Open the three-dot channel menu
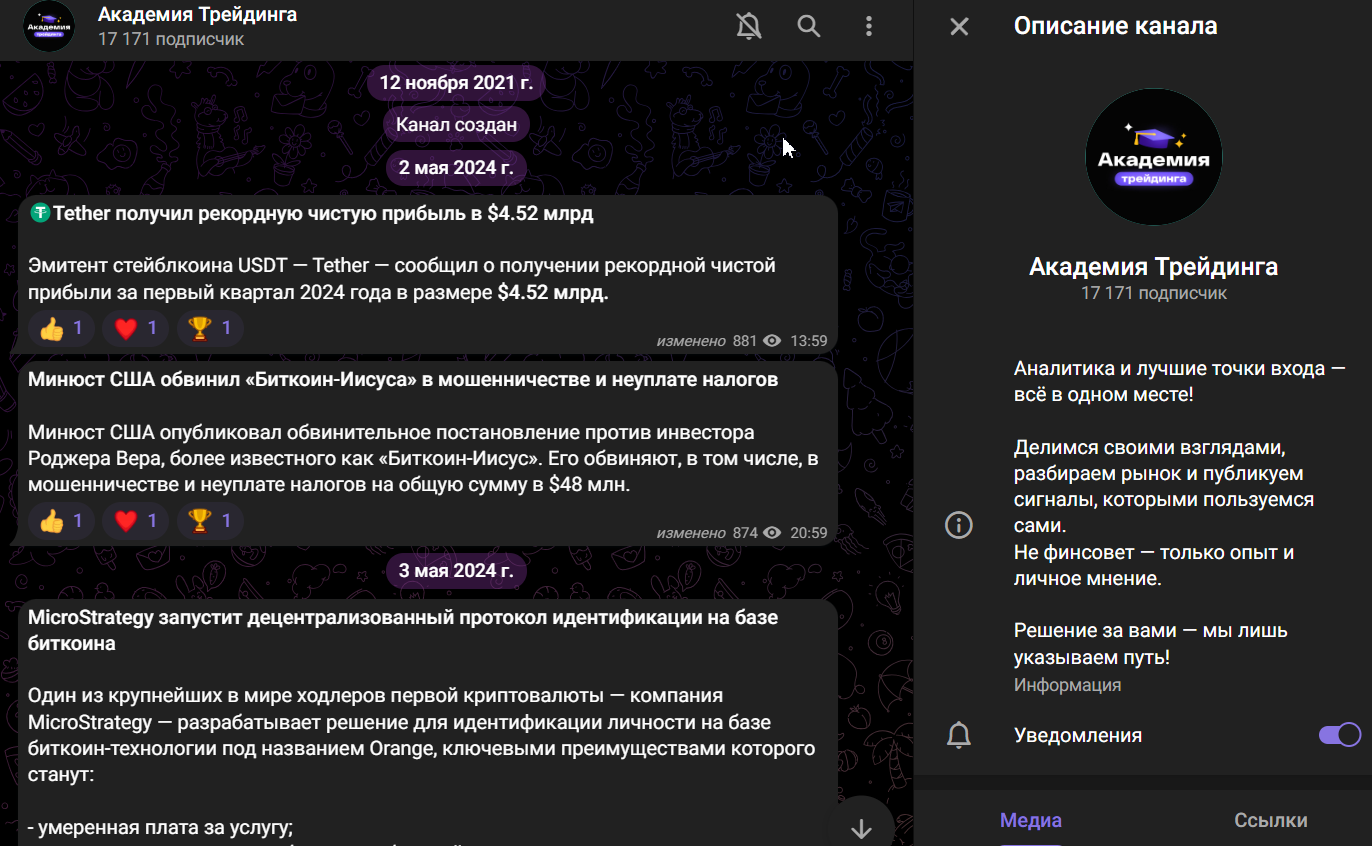1372x846 pixels. [x=869, y=27]
